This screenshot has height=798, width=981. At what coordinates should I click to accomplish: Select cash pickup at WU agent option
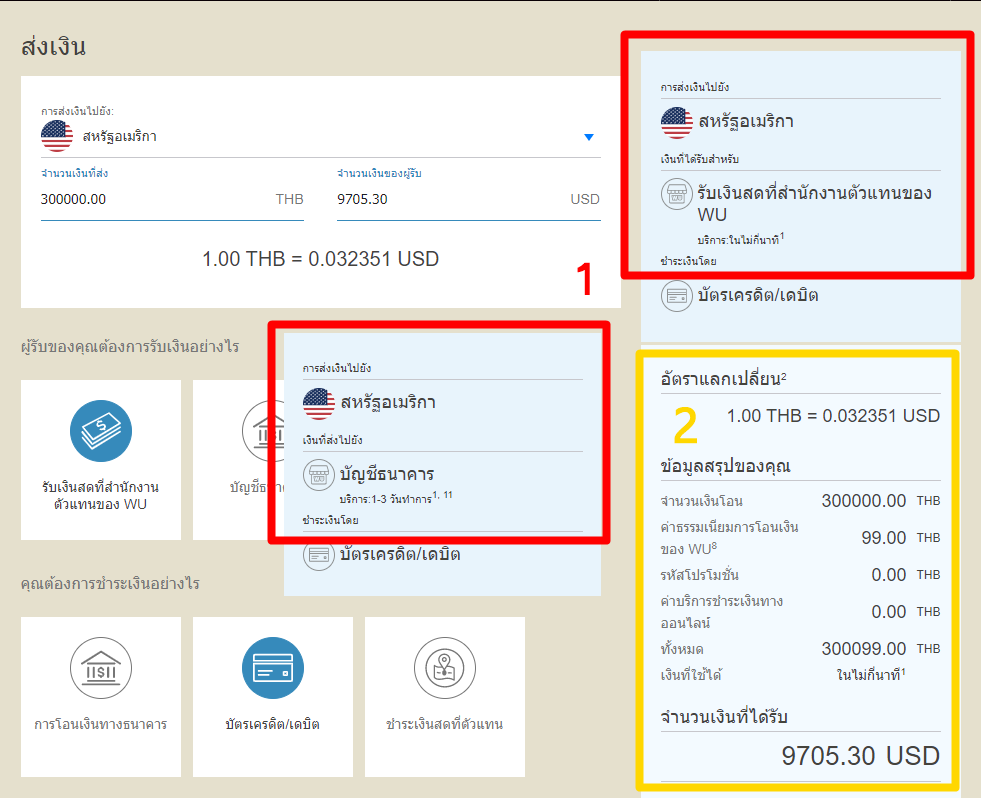(101, 460)
